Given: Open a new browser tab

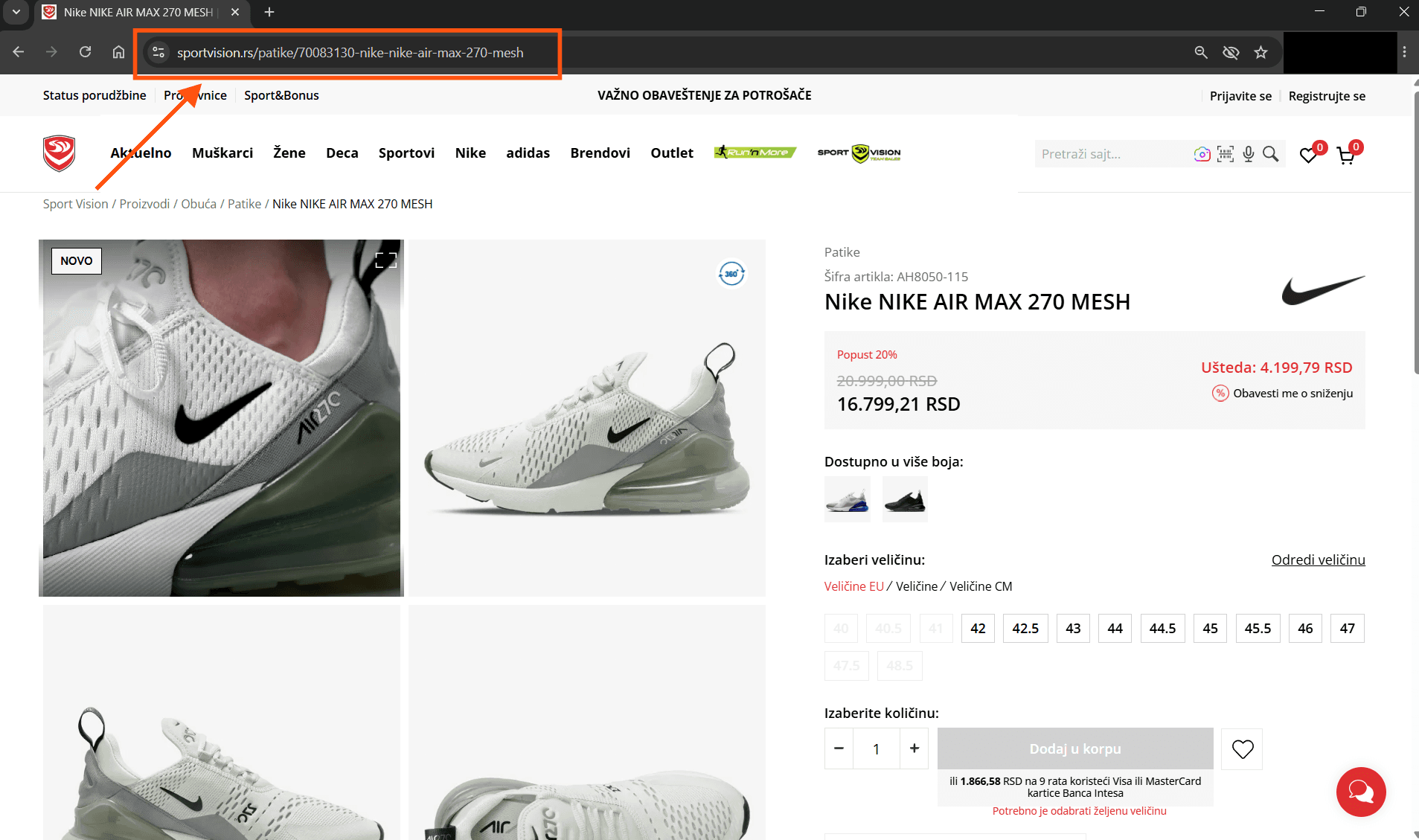Looking at the screenshot, I should pyautogui.click(x=269, y=12).
